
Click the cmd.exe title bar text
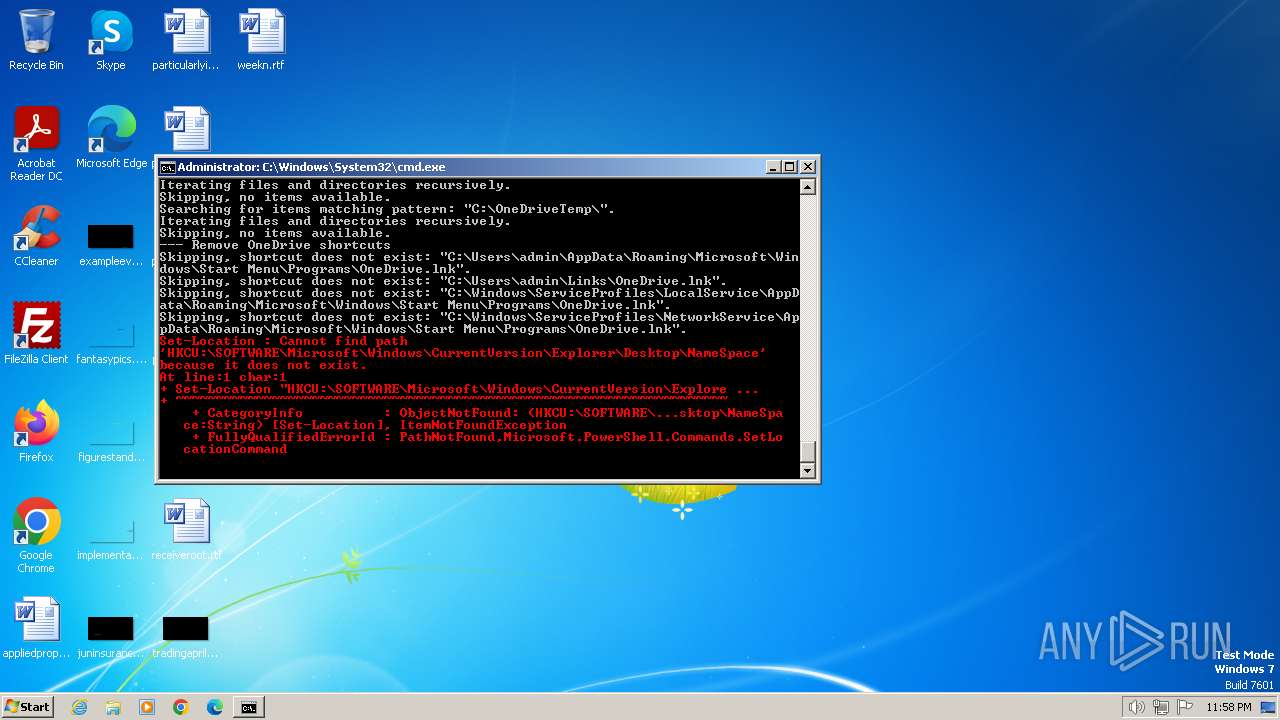[x=311, y=167]
